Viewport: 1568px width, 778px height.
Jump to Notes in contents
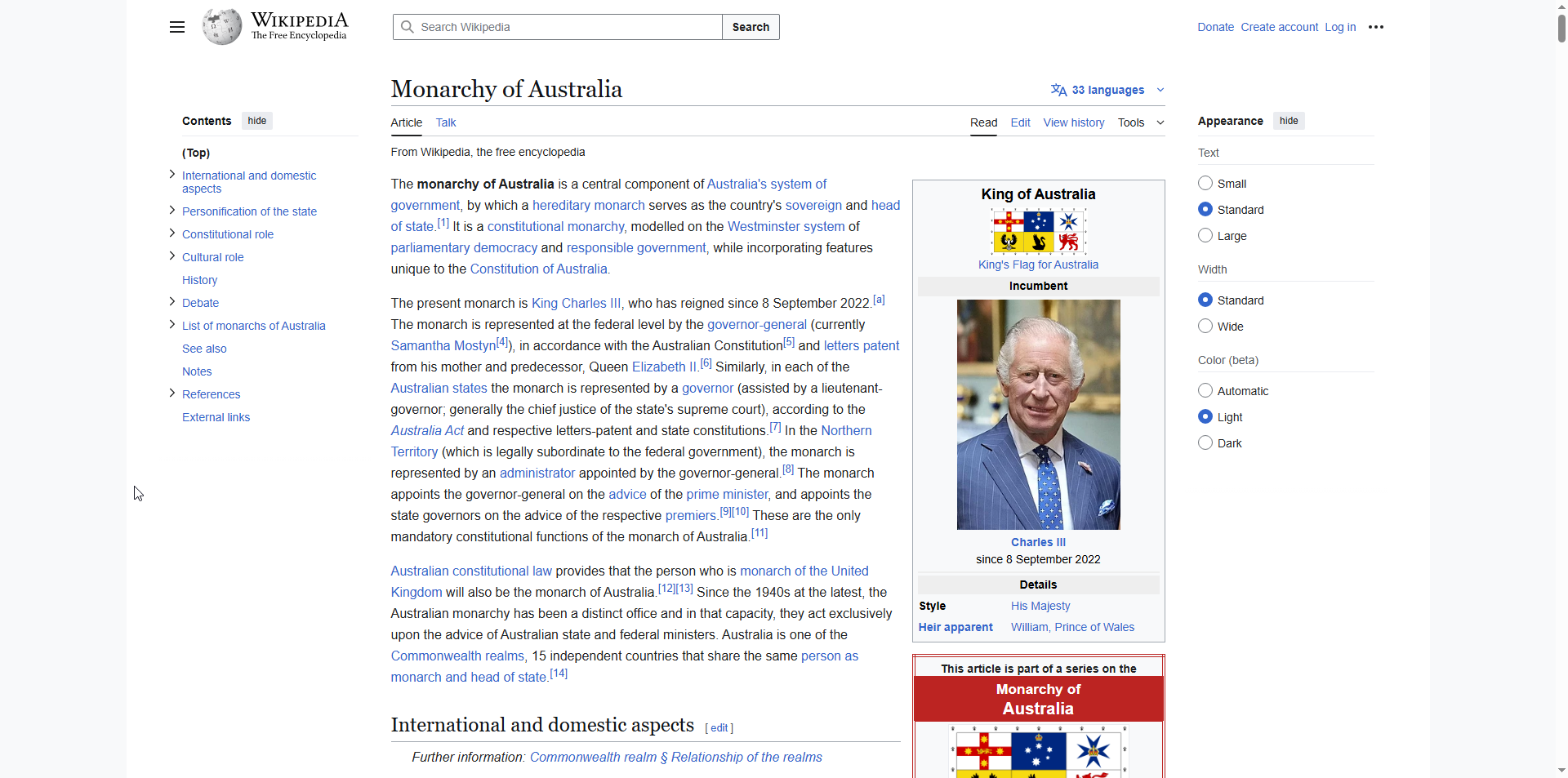[197, 371]
